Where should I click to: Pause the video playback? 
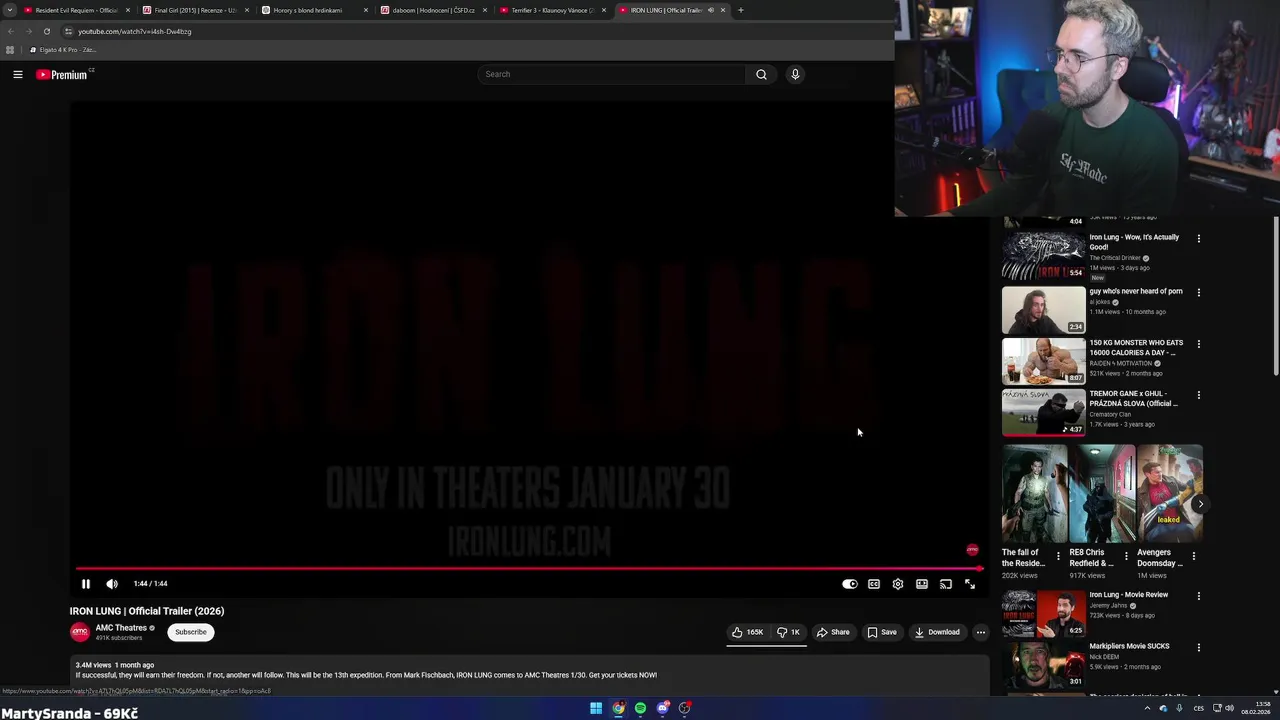coord(86,584)
